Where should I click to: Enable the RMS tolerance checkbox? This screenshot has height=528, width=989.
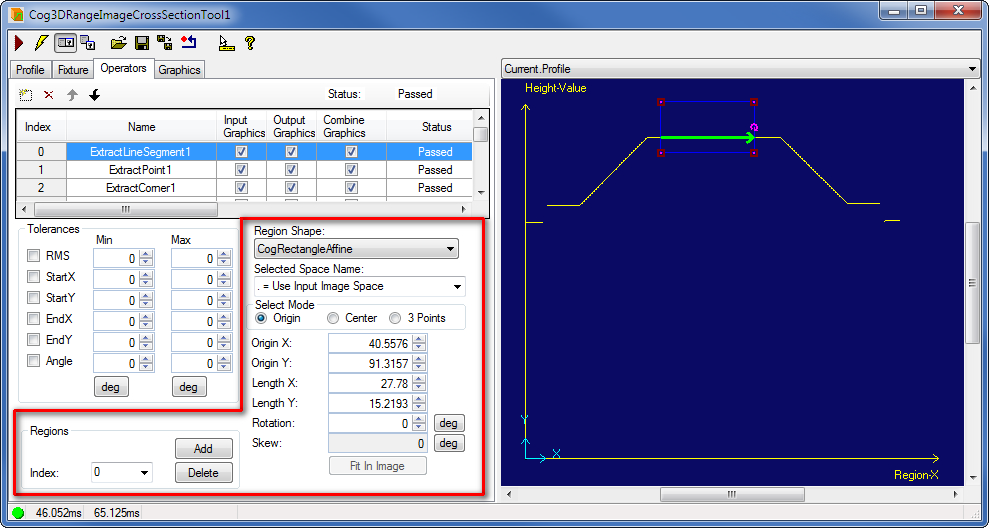(x=35, y=256)
